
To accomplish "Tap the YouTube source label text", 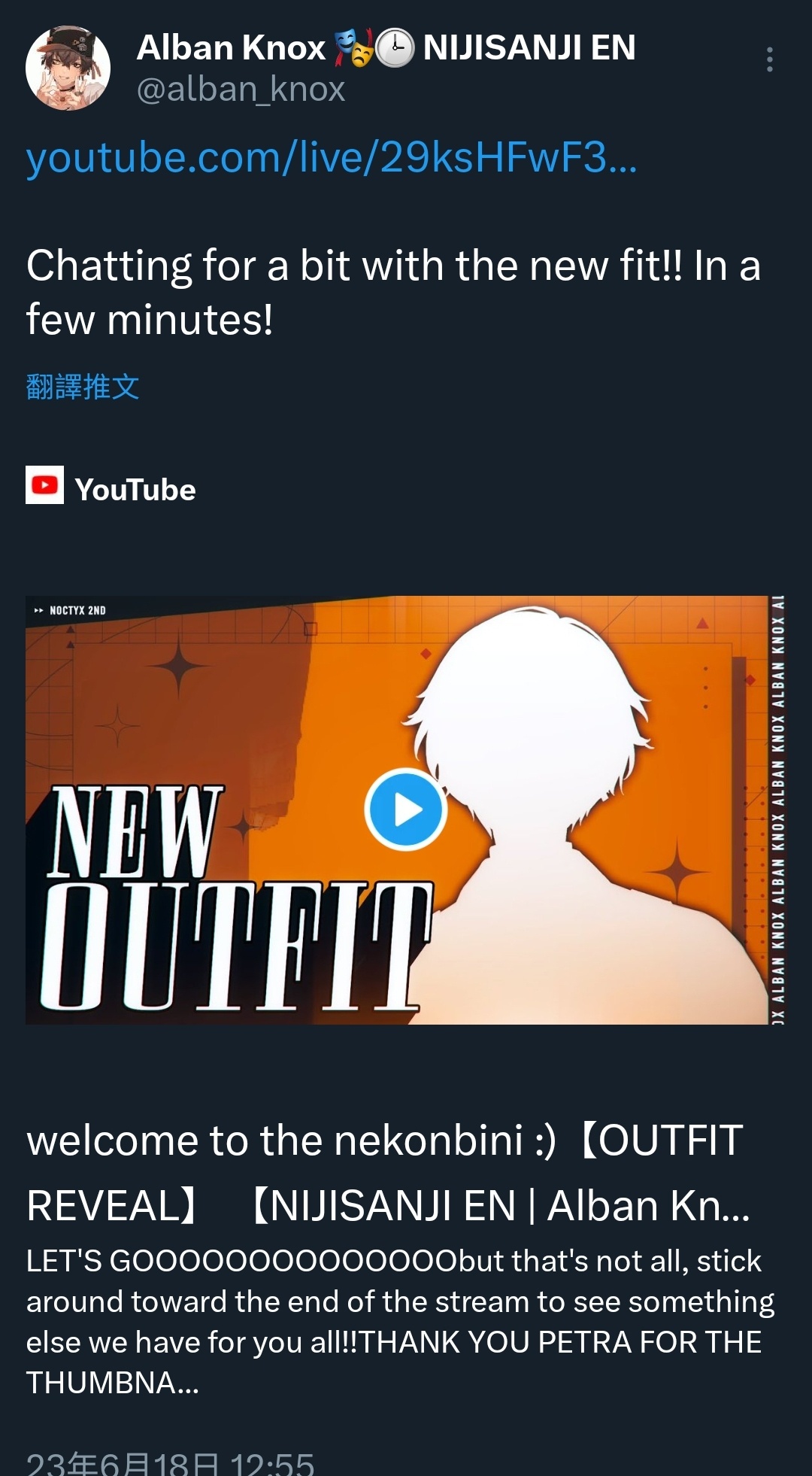I will click(x=135, y=490).
